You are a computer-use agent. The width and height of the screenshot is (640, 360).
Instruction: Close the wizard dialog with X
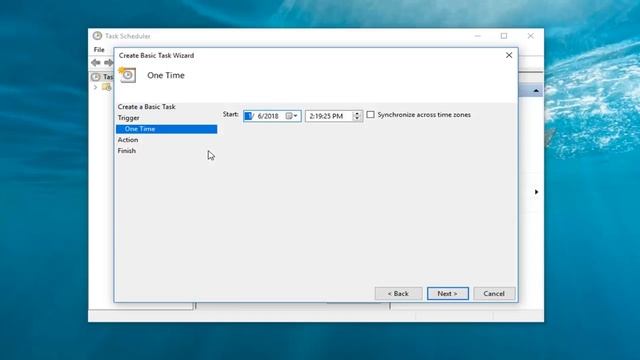(x=509, y=55)
